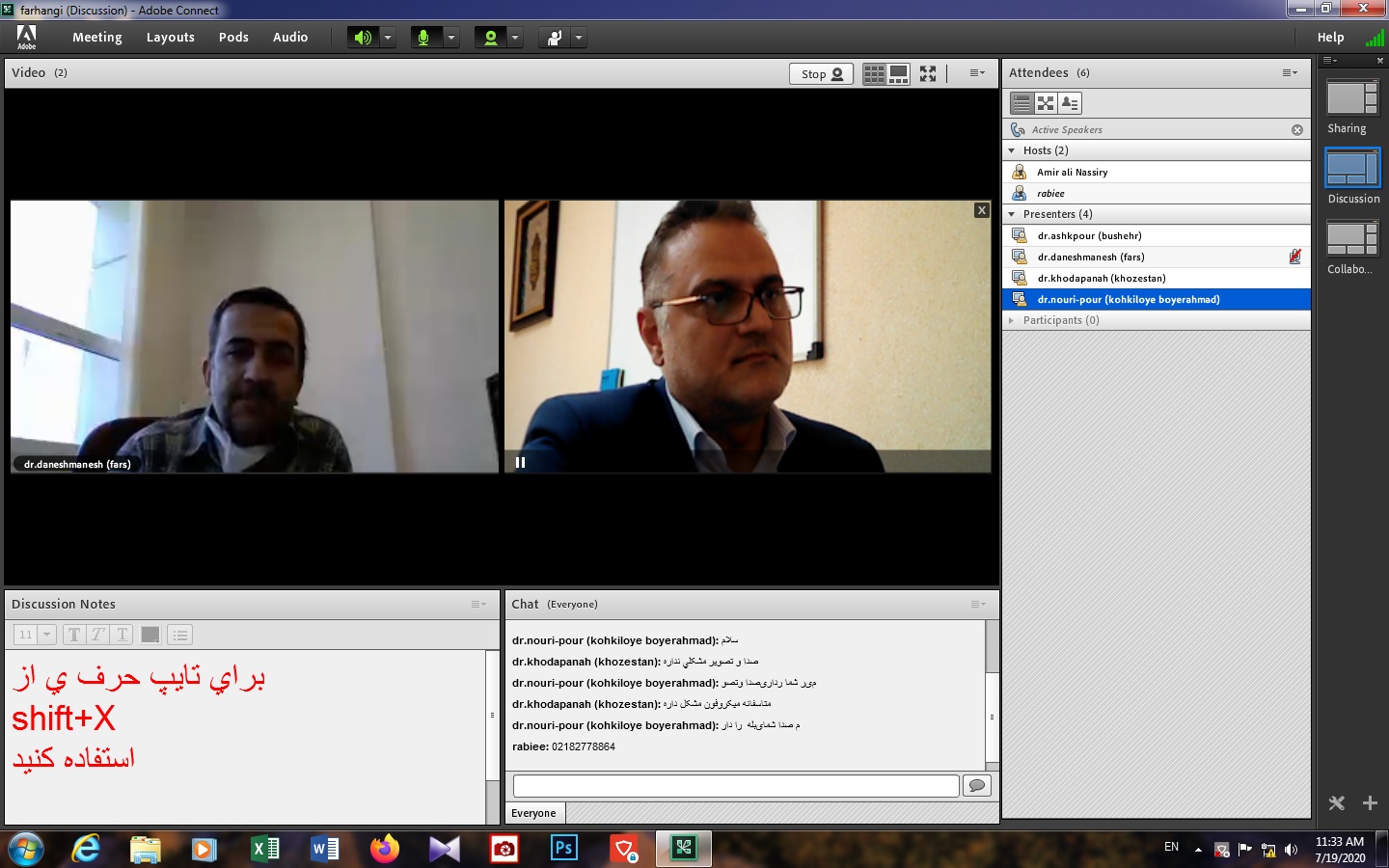Toggle the microphone mute button

423,38
